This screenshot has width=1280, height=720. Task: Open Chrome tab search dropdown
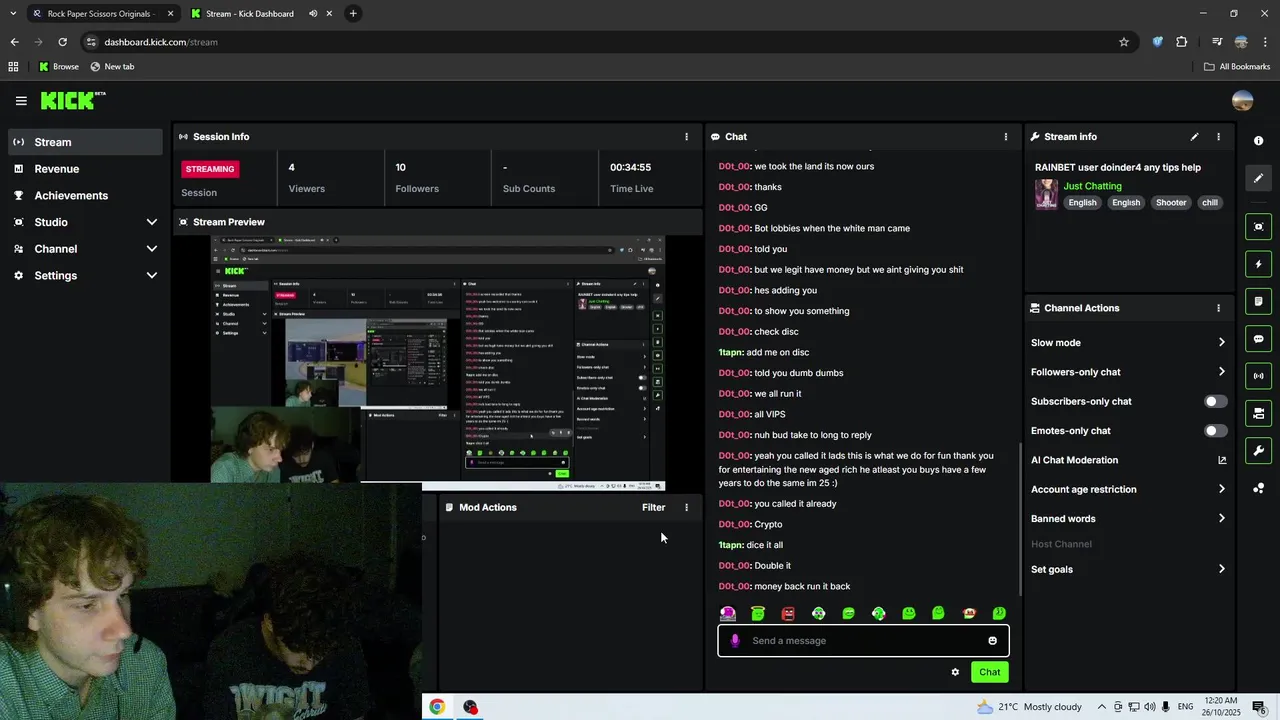[12, 13]
